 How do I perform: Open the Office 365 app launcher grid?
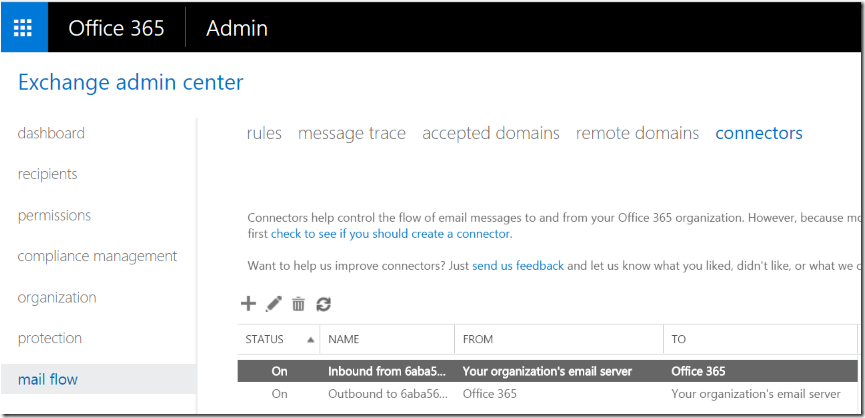(x=23, y=28)
